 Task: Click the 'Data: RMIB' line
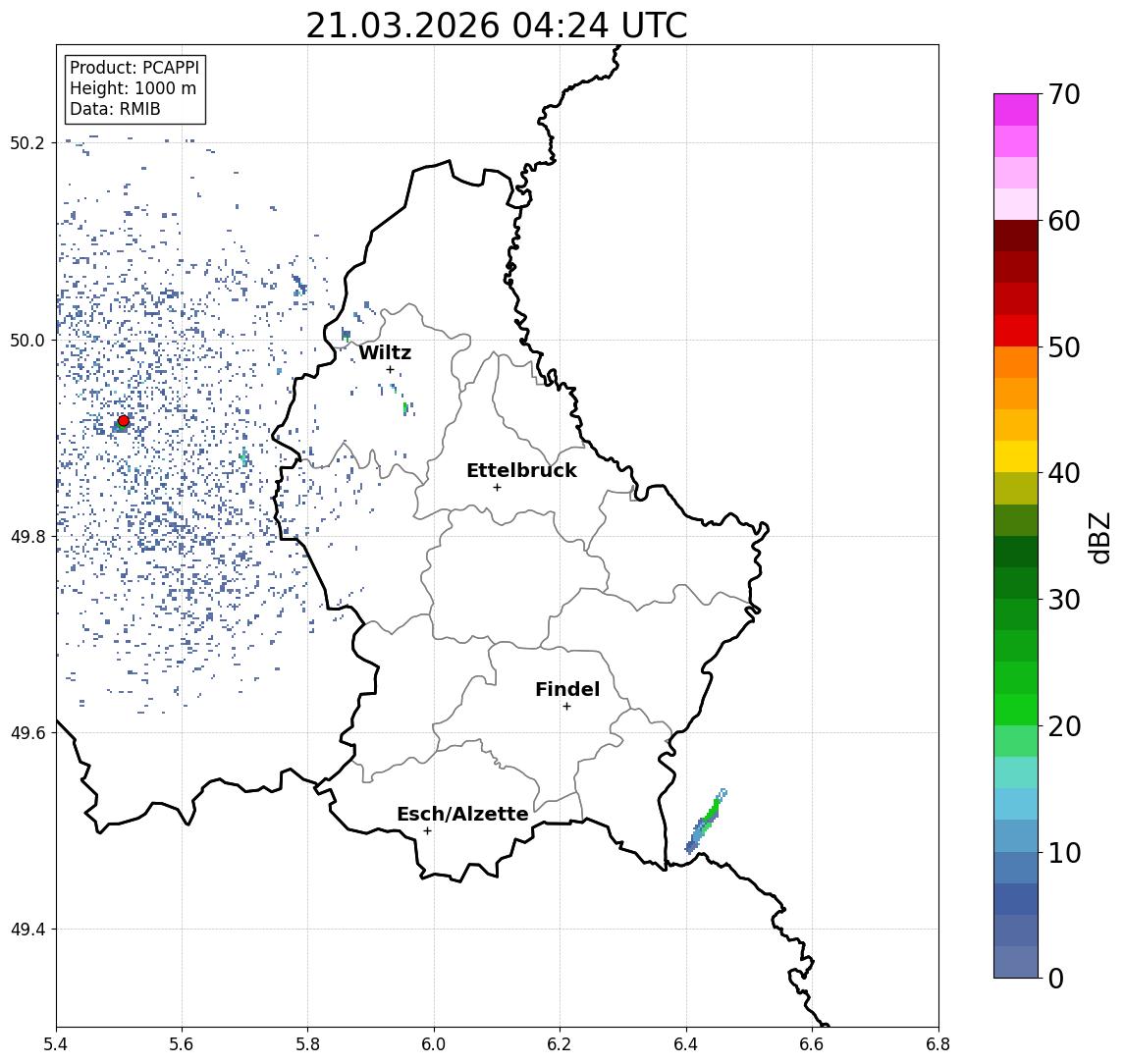115,110
